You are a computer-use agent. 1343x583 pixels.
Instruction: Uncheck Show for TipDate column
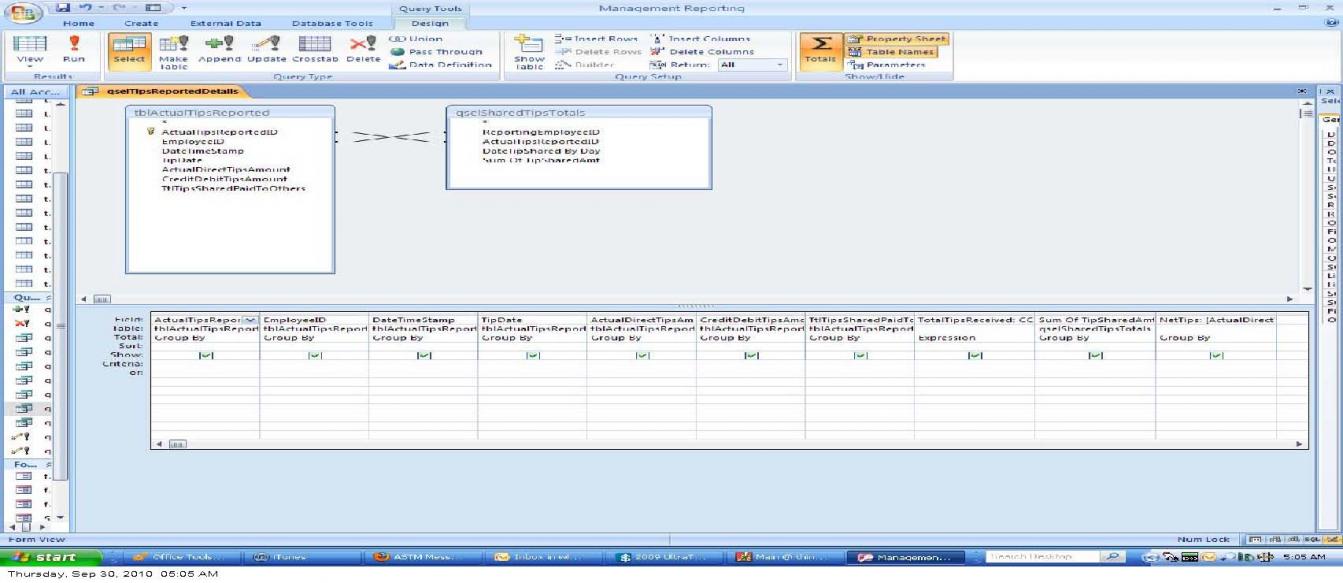[x=532, y=355]
